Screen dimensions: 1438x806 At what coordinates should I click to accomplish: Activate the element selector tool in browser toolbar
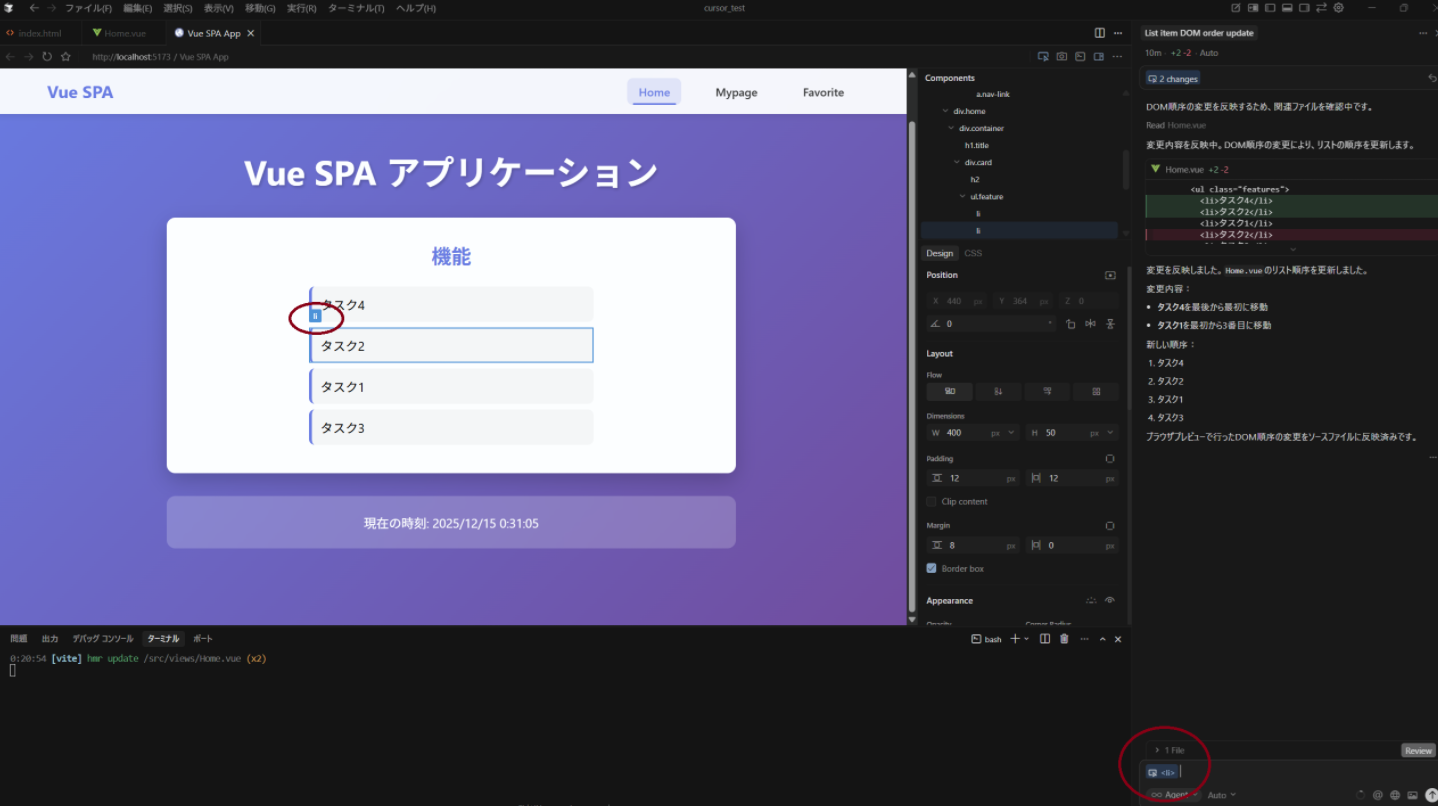(x=1043, y=57)
